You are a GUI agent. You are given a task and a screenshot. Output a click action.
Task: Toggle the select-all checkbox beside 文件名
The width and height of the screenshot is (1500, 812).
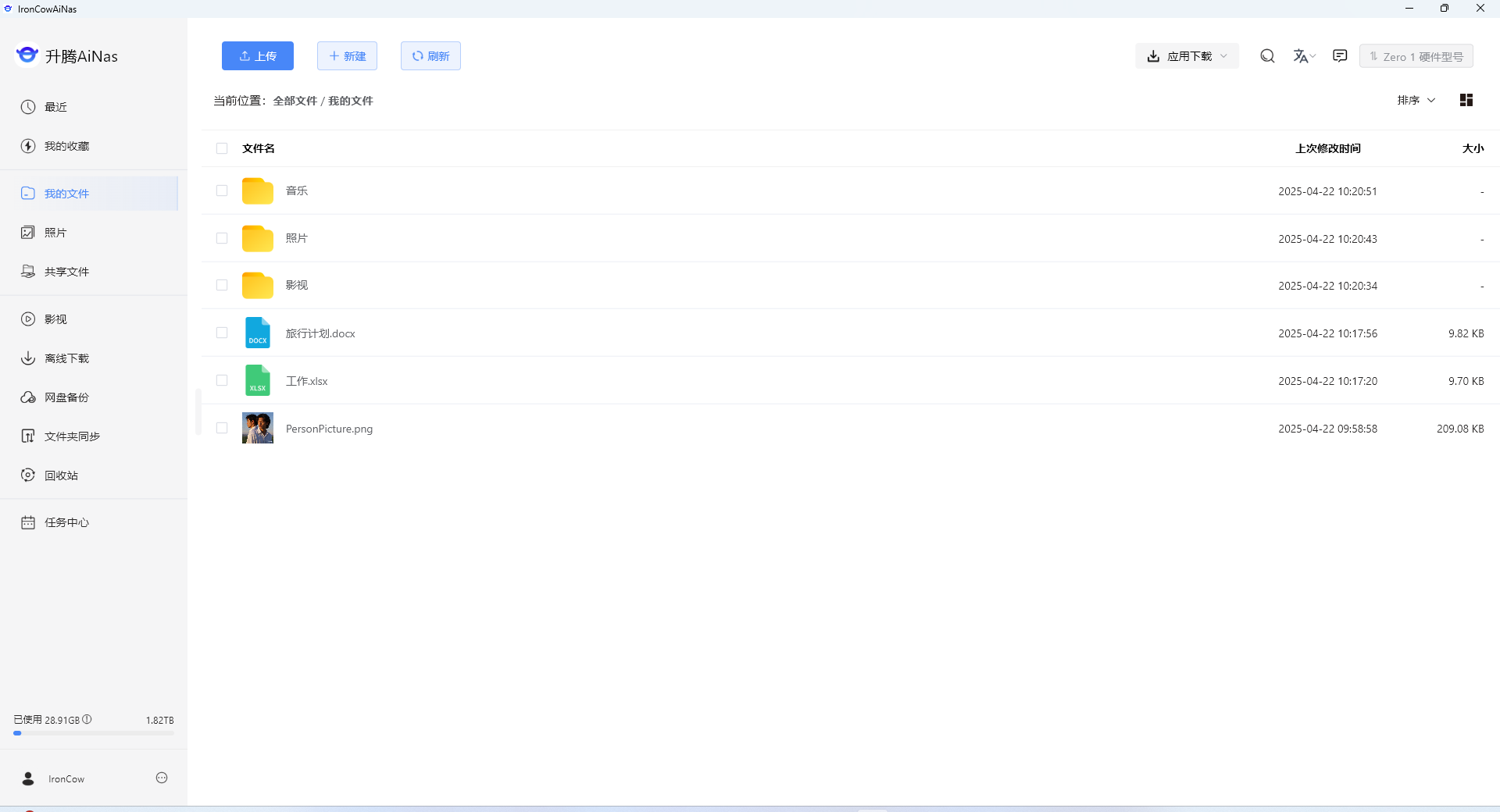[x=222, y=148]
